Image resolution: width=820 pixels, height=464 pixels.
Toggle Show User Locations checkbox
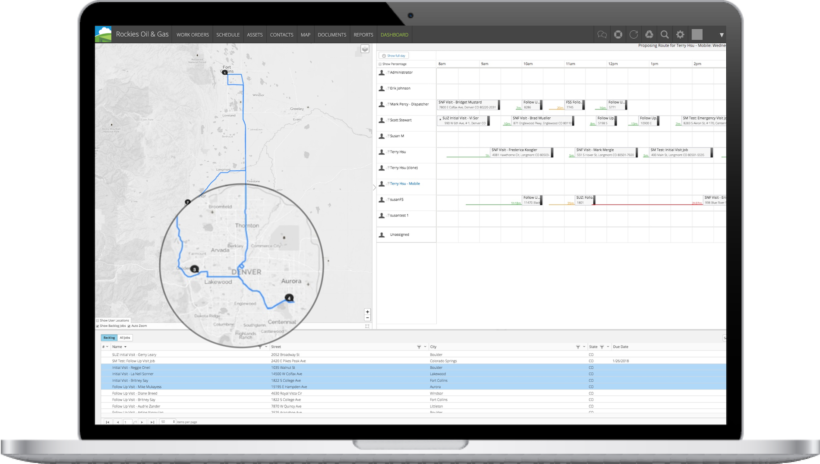point(97,320)
